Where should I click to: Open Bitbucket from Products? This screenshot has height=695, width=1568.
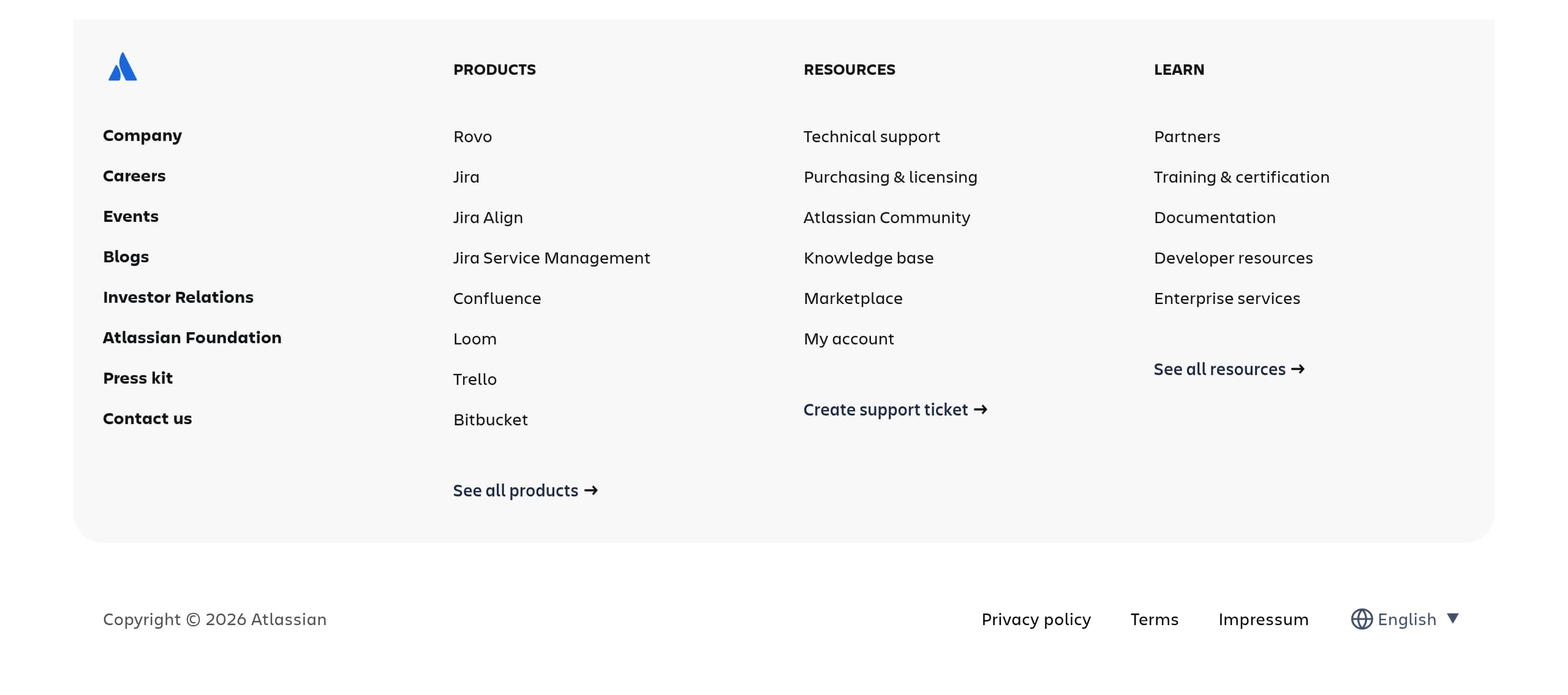click(490, 419)
